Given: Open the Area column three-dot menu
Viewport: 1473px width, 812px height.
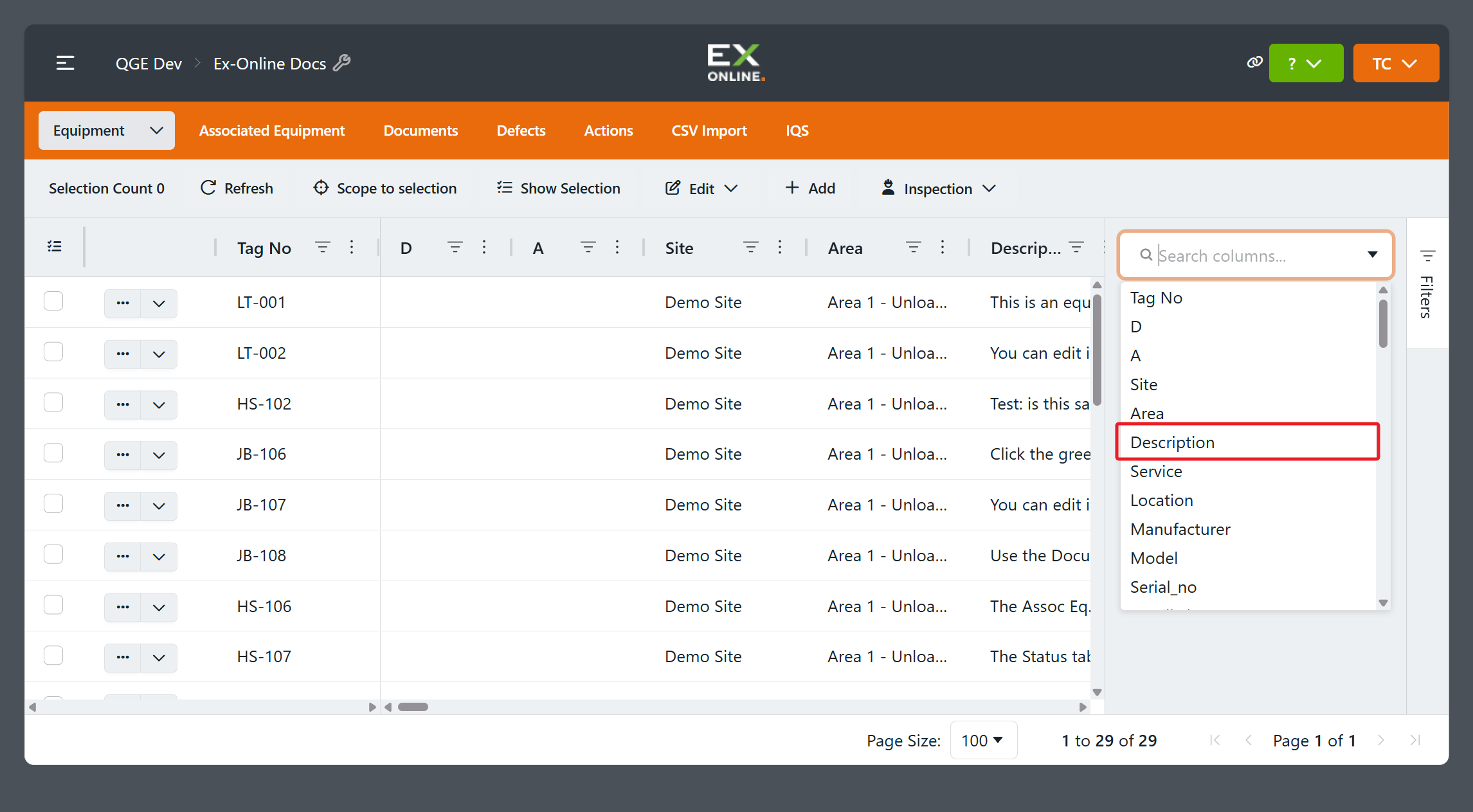Looking at the screenshot, I should 943,248.
